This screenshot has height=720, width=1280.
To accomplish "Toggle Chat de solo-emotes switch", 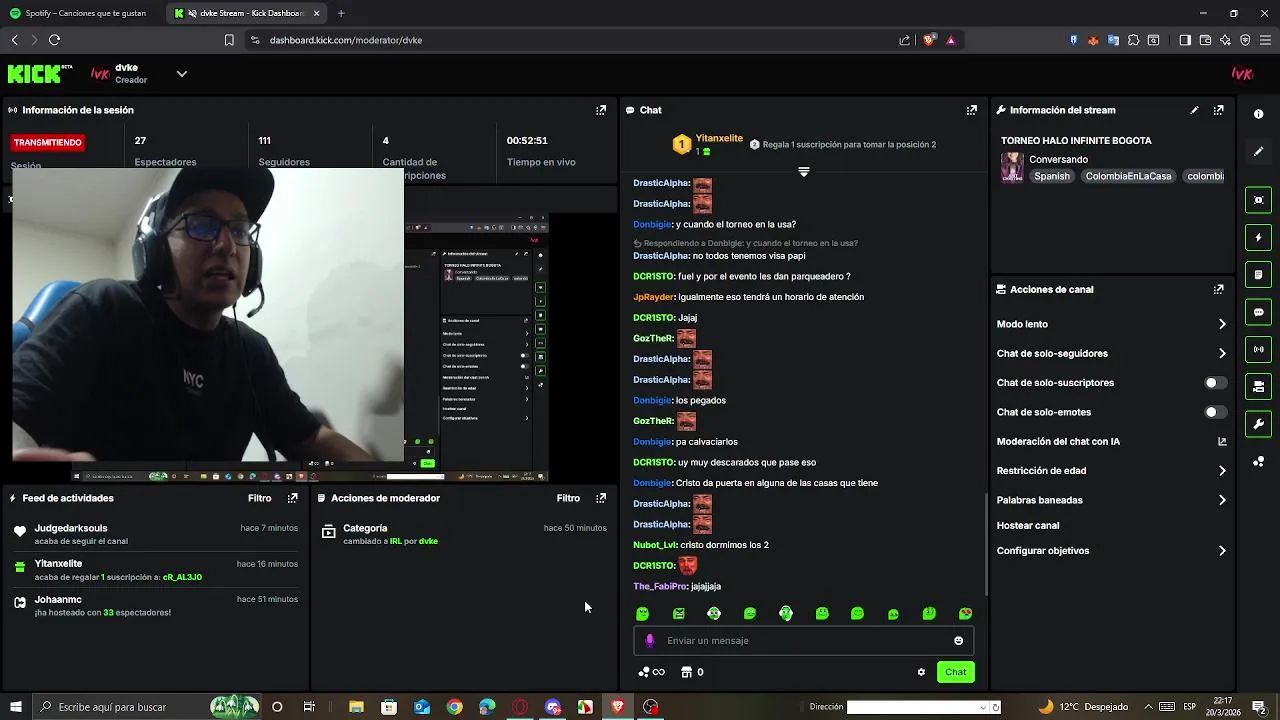I will [x=1215, y=412].
